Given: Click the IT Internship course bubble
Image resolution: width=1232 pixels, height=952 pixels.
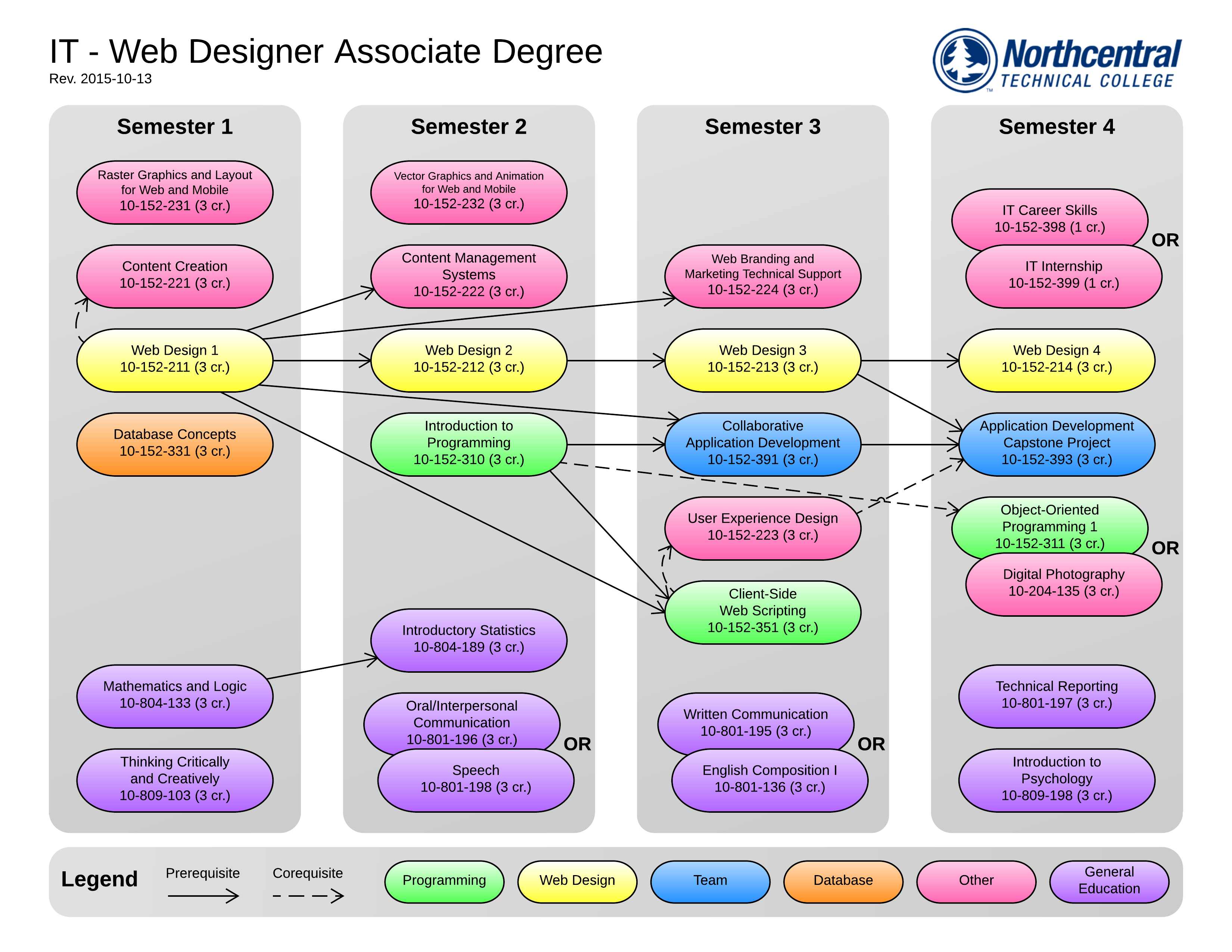Looking at the screenshot, I should coord(1063,276).
